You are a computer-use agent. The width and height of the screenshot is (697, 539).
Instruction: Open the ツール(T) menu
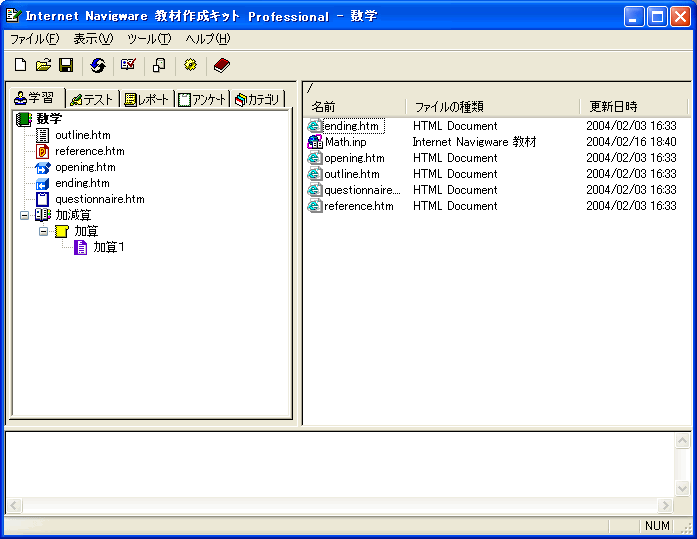tap(149, 39)
